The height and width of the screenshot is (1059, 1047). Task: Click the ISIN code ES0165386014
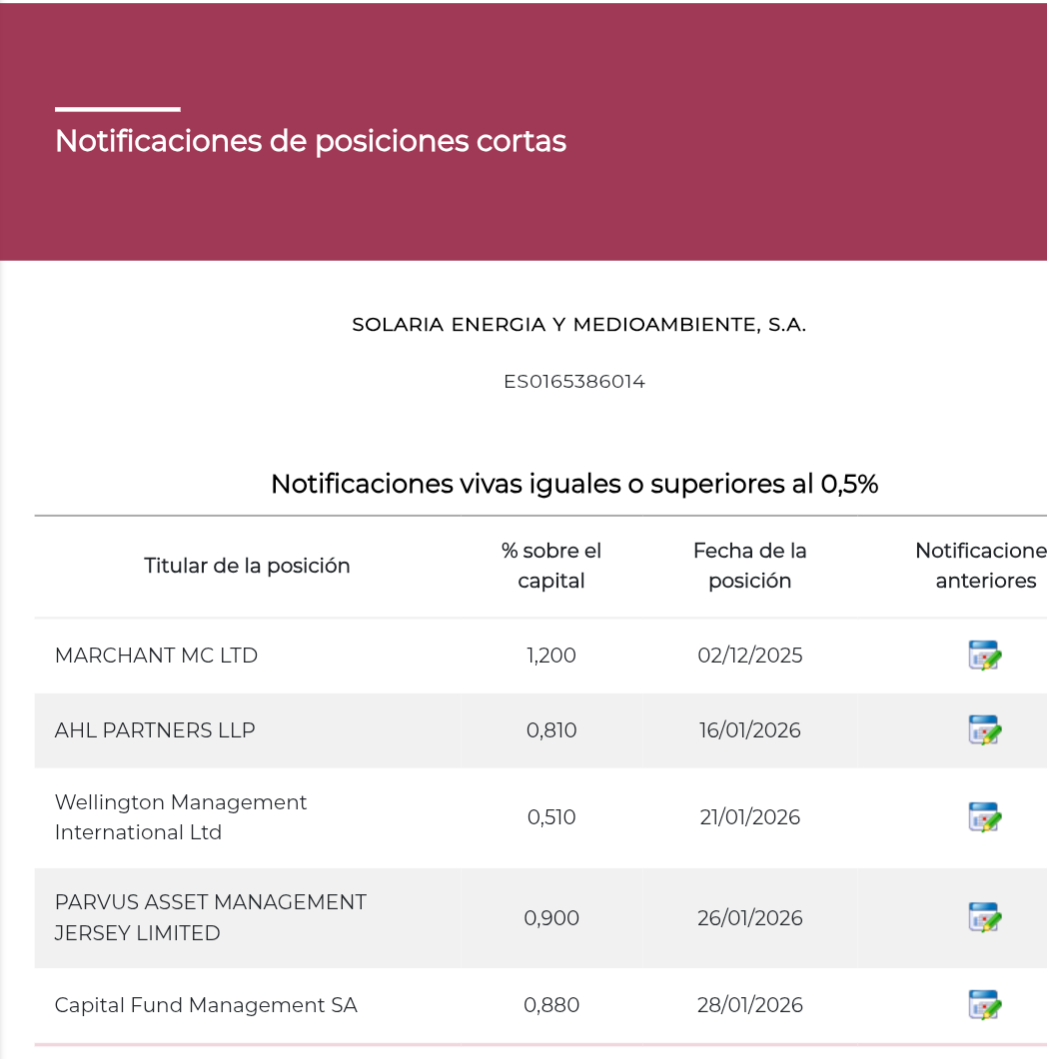[574, 382]
